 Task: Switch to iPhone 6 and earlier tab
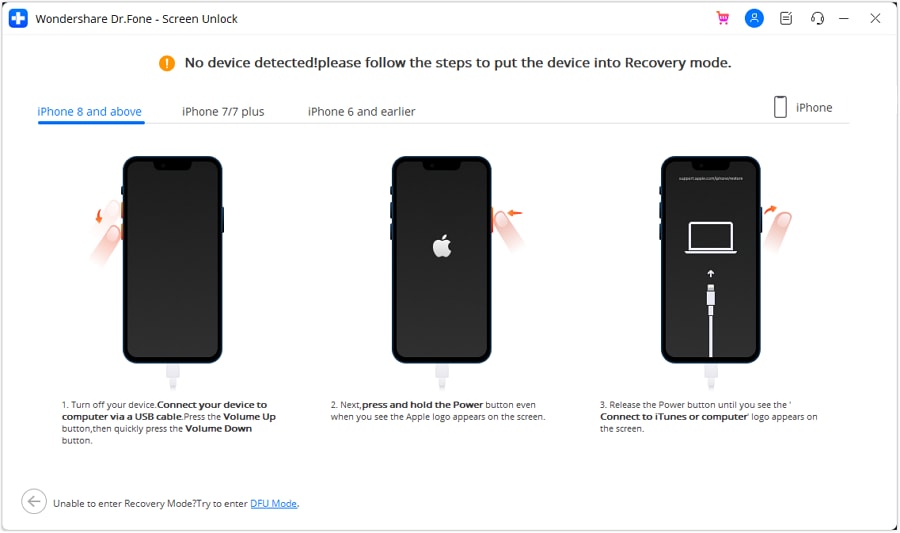coord(362,111)
